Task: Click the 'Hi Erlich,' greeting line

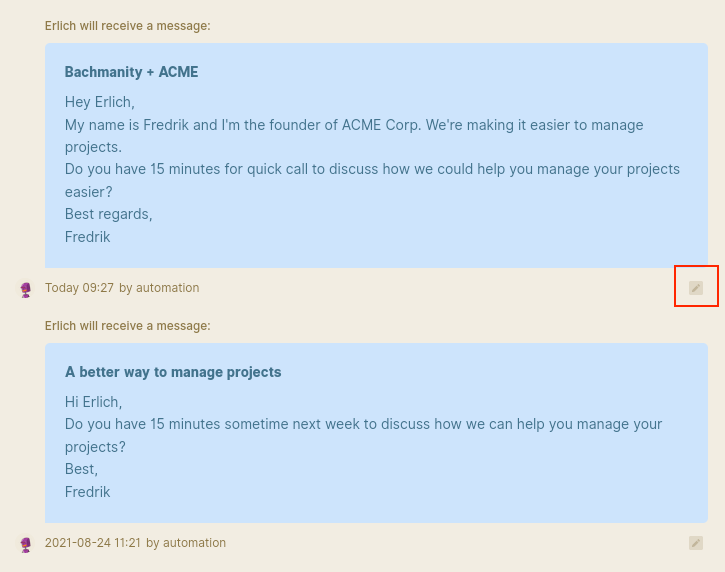Action: (x=93, y=402)
